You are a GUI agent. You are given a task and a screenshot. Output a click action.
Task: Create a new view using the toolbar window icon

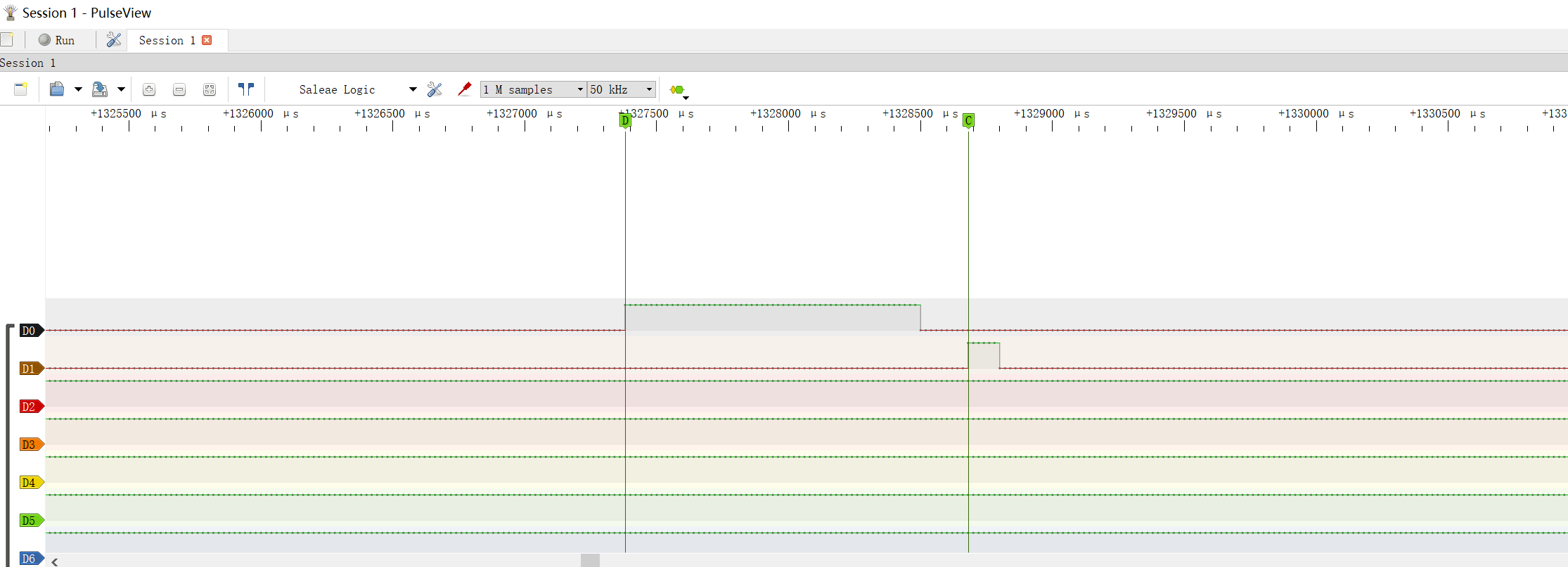(20, 89)
